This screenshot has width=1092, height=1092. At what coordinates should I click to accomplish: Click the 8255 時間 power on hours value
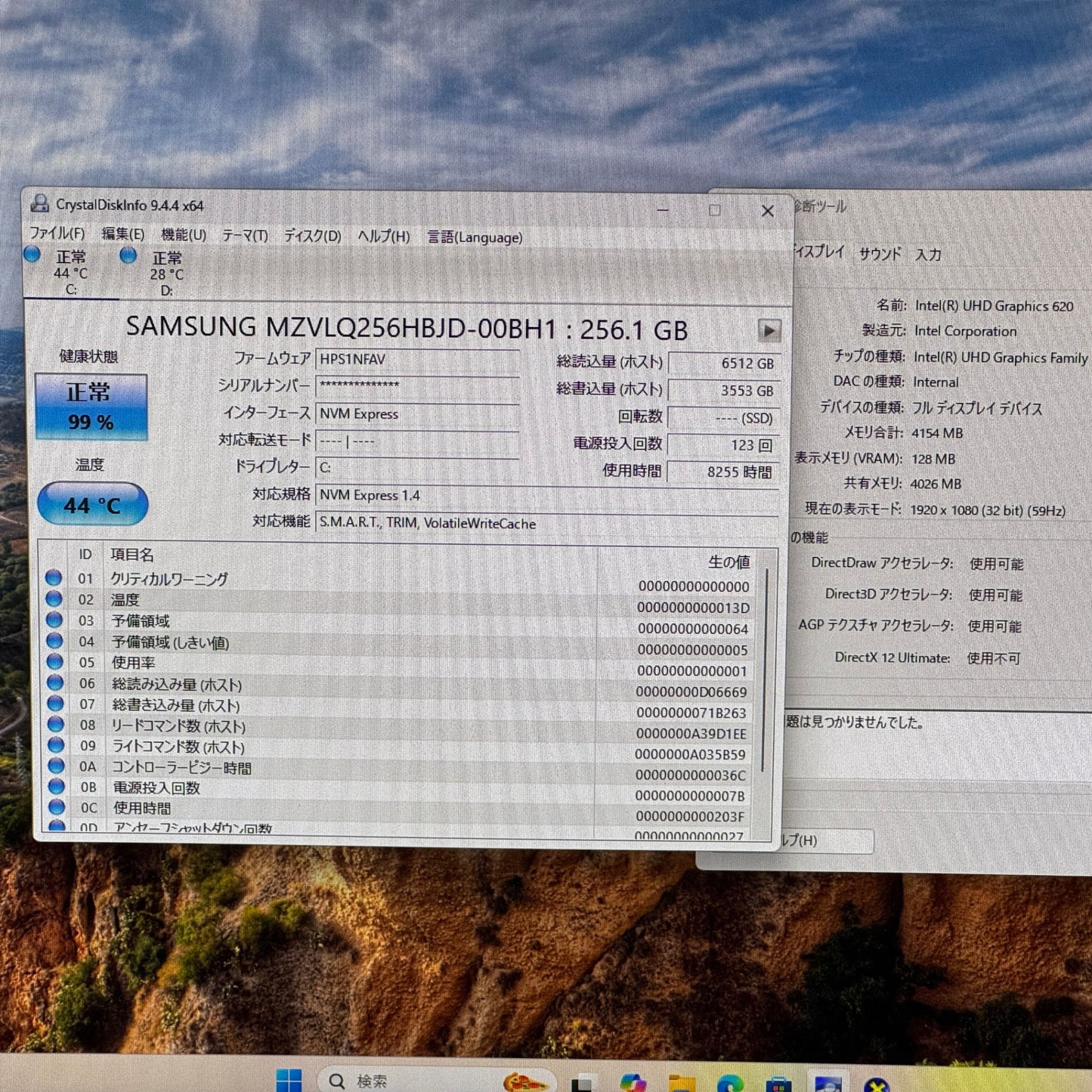pyautogui.click(x=723, y=472)
